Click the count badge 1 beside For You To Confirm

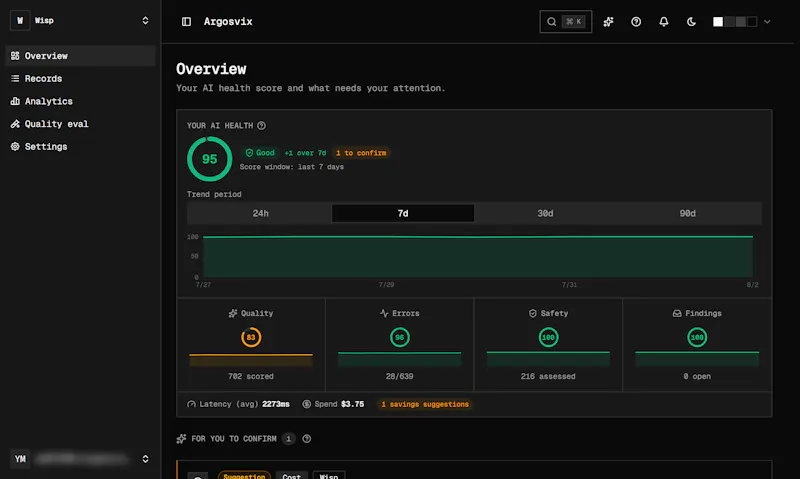point(288,439)
